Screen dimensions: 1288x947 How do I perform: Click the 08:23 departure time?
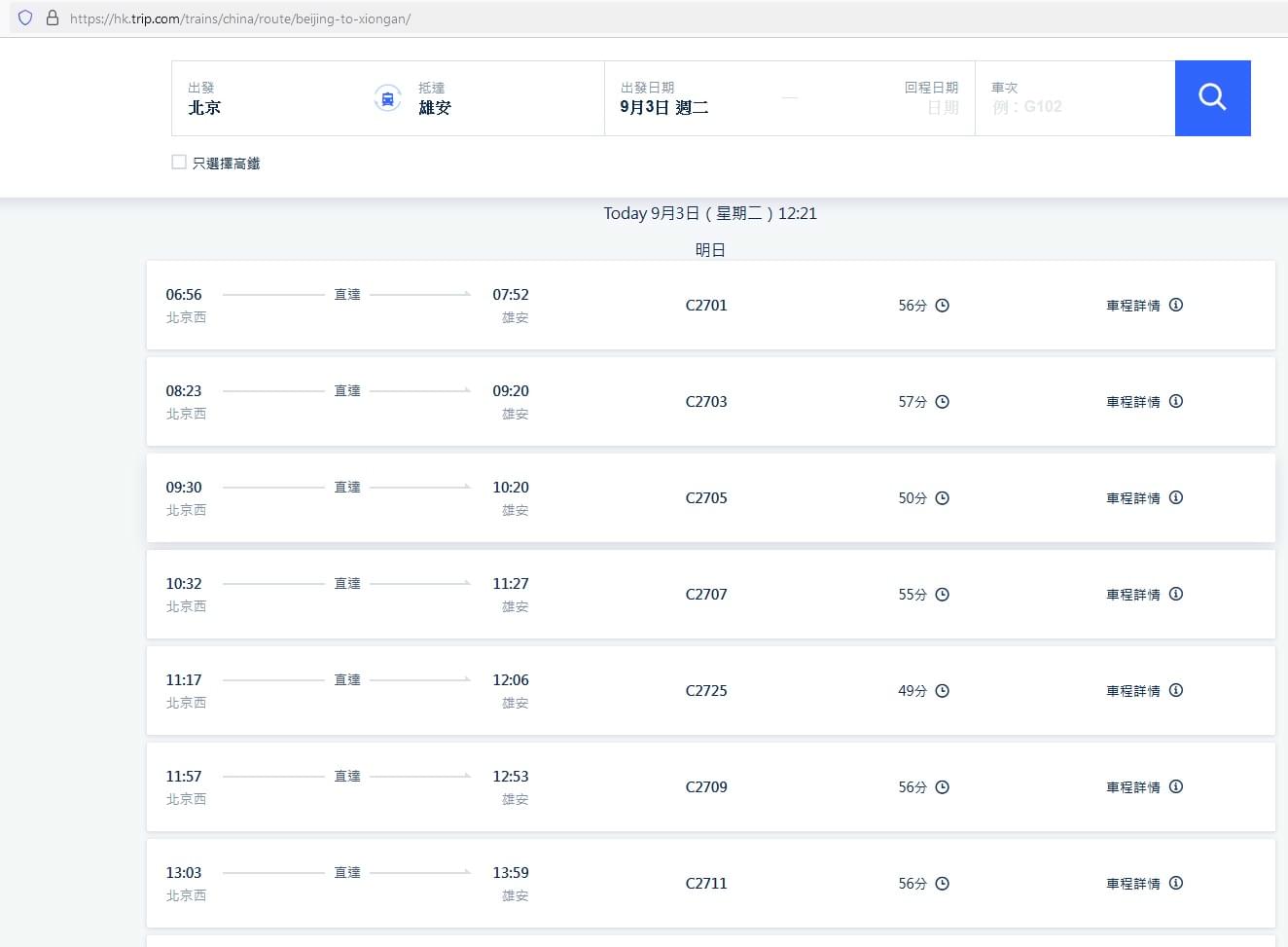[x=184, y=391]
